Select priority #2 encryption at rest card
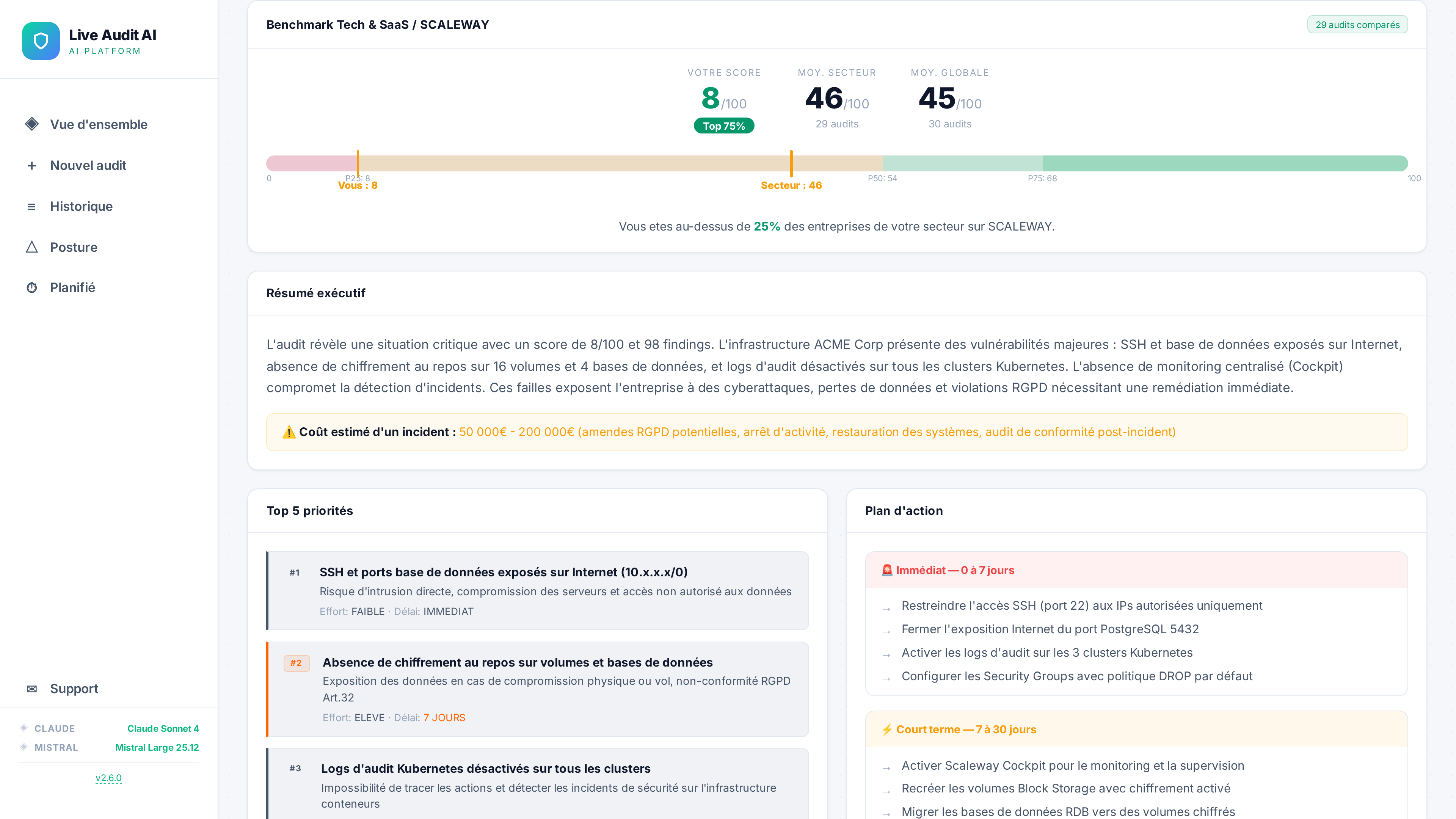The image size is (1456, 819). pos(537,689)
